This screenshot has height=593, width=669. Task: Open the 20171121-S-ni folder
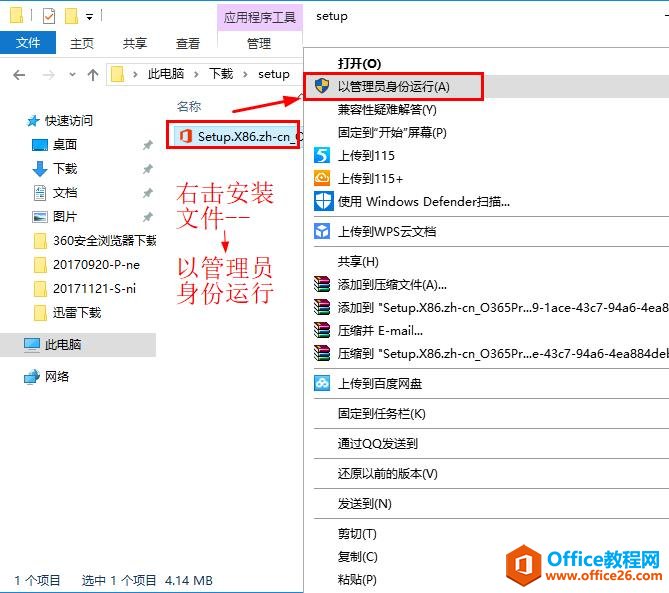(94, 289)
